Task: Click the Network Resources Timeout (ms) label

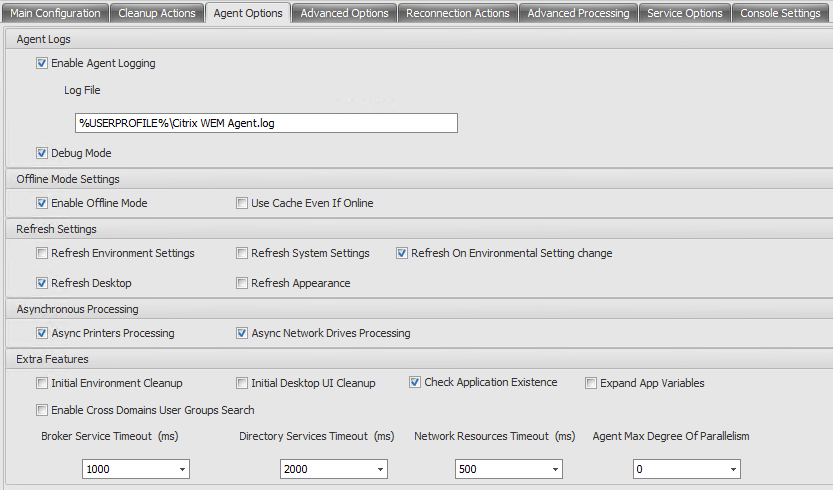Action: (495, 436)
